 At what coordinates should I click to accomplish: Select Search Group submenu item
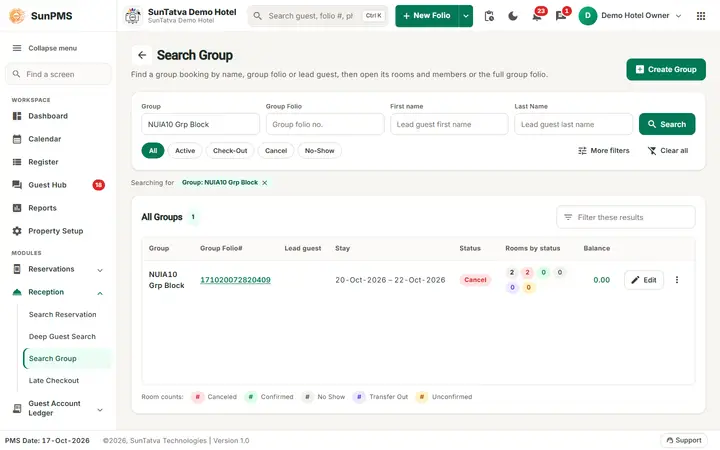click(x=67, y=358)
